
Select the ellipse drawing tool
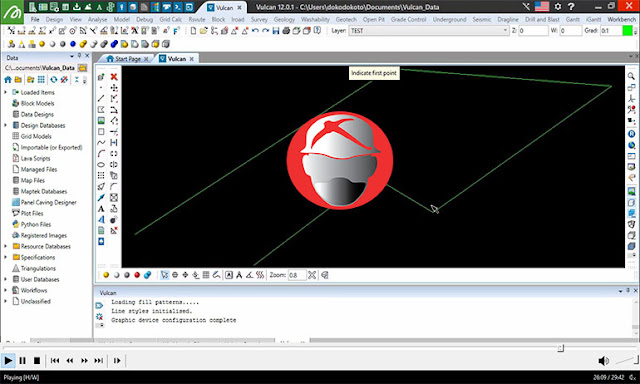[101, 164]
